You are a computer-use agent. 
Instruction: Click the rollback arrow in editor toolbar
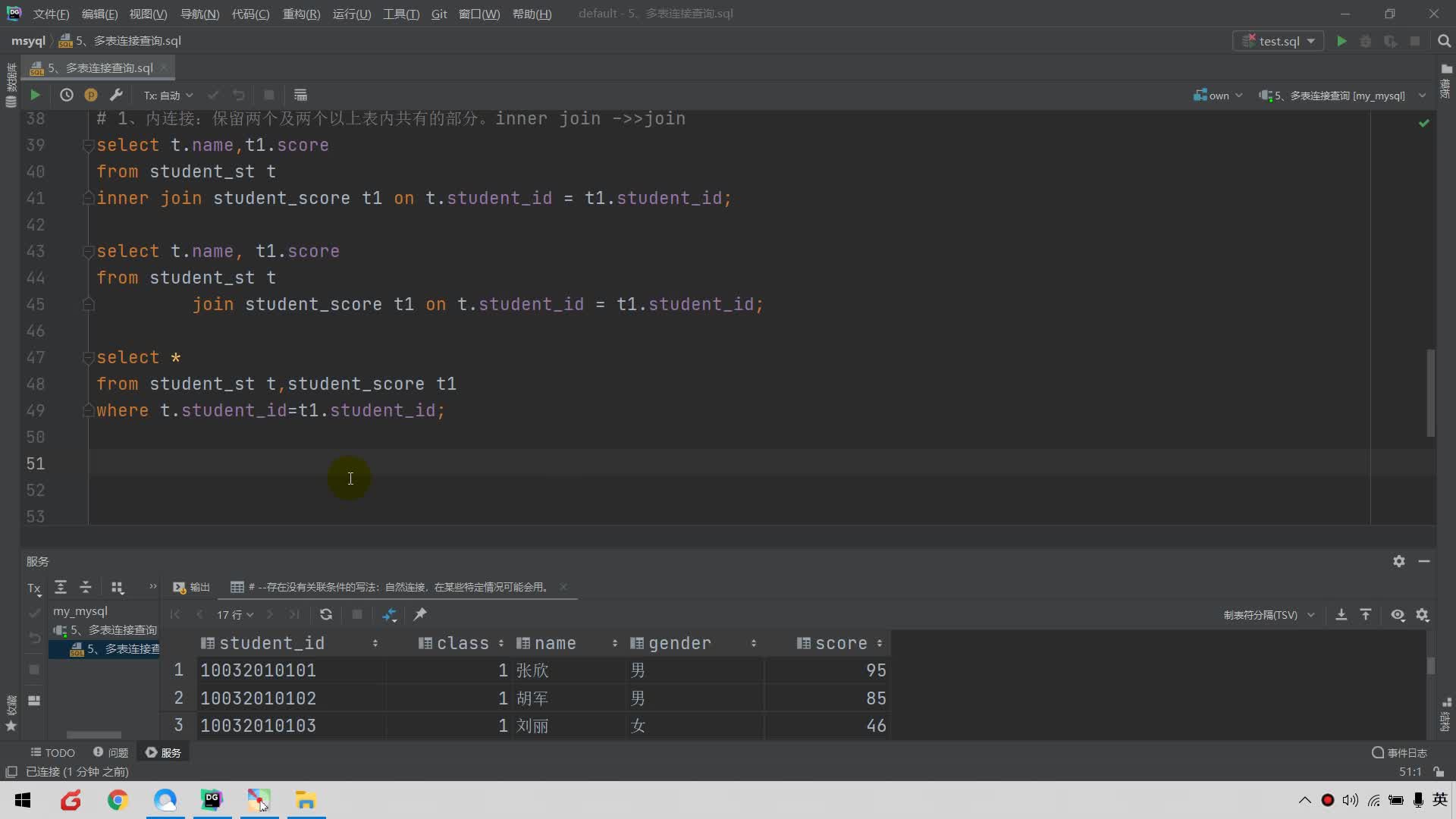[x=239, y=95]
